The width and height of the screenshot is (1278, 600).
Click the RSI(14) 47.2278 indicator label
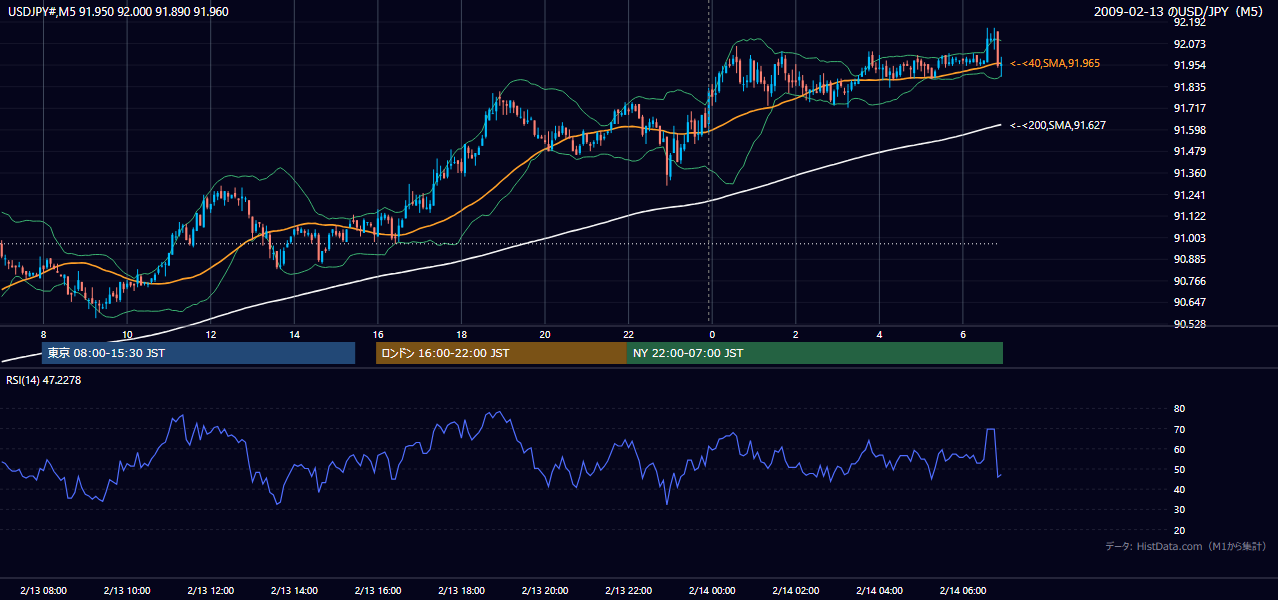[x=44, y=379]
